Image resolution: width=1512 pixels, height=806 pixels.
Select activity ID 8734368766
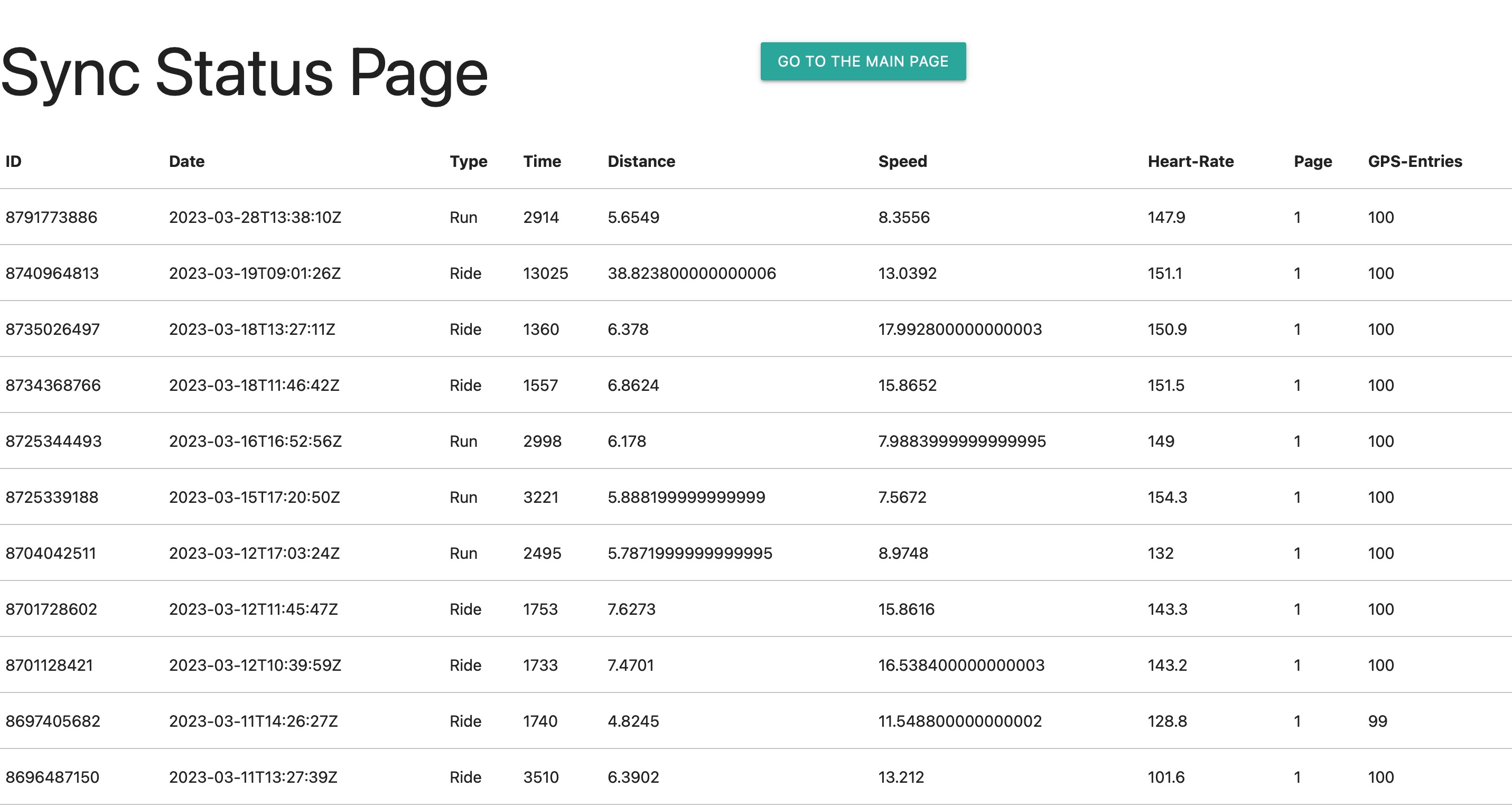53,386
